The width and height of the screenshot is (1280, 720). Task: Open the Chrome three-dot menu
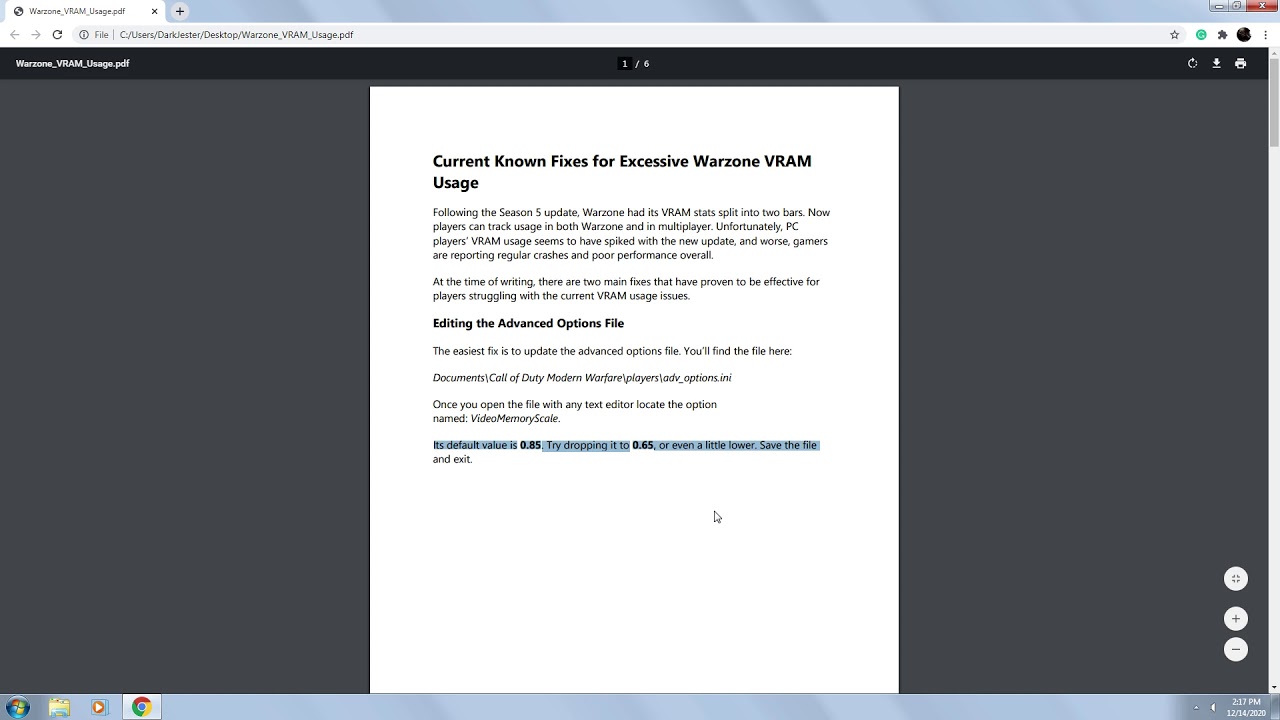(1265, 34)
